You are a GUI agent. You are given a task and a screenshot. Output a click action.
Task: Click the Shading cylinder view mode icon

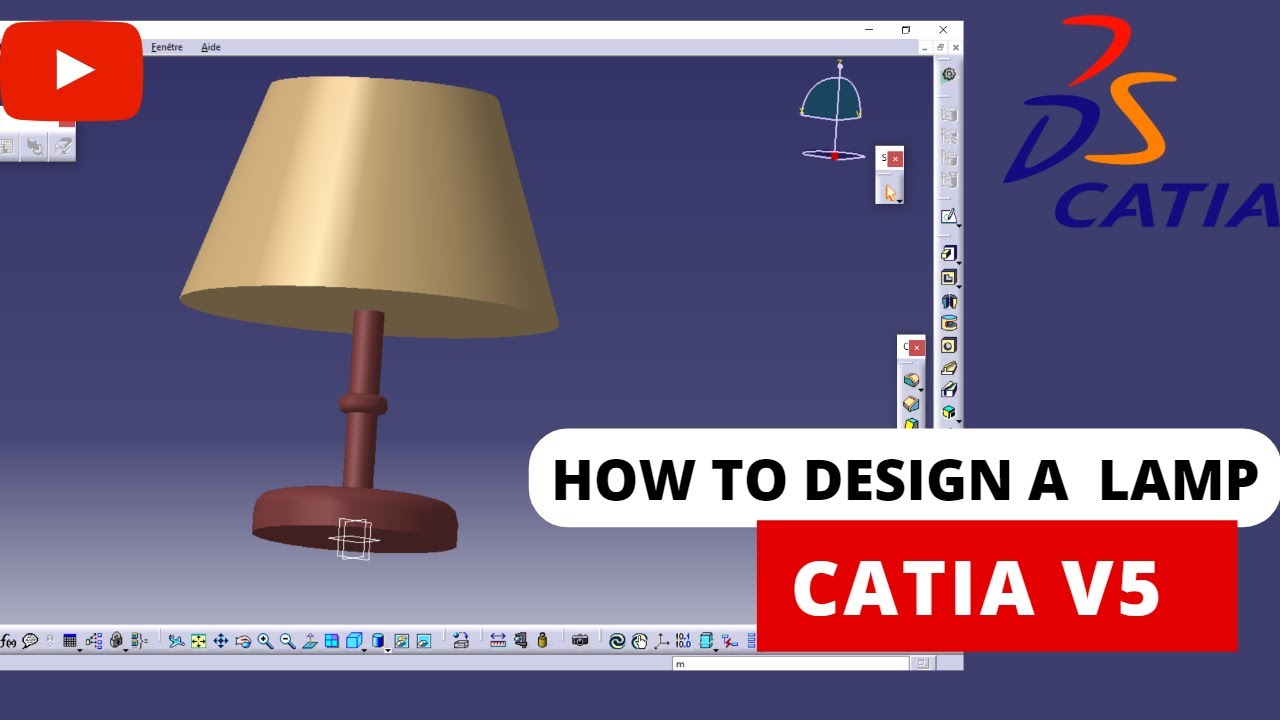(x=378, y=641)
